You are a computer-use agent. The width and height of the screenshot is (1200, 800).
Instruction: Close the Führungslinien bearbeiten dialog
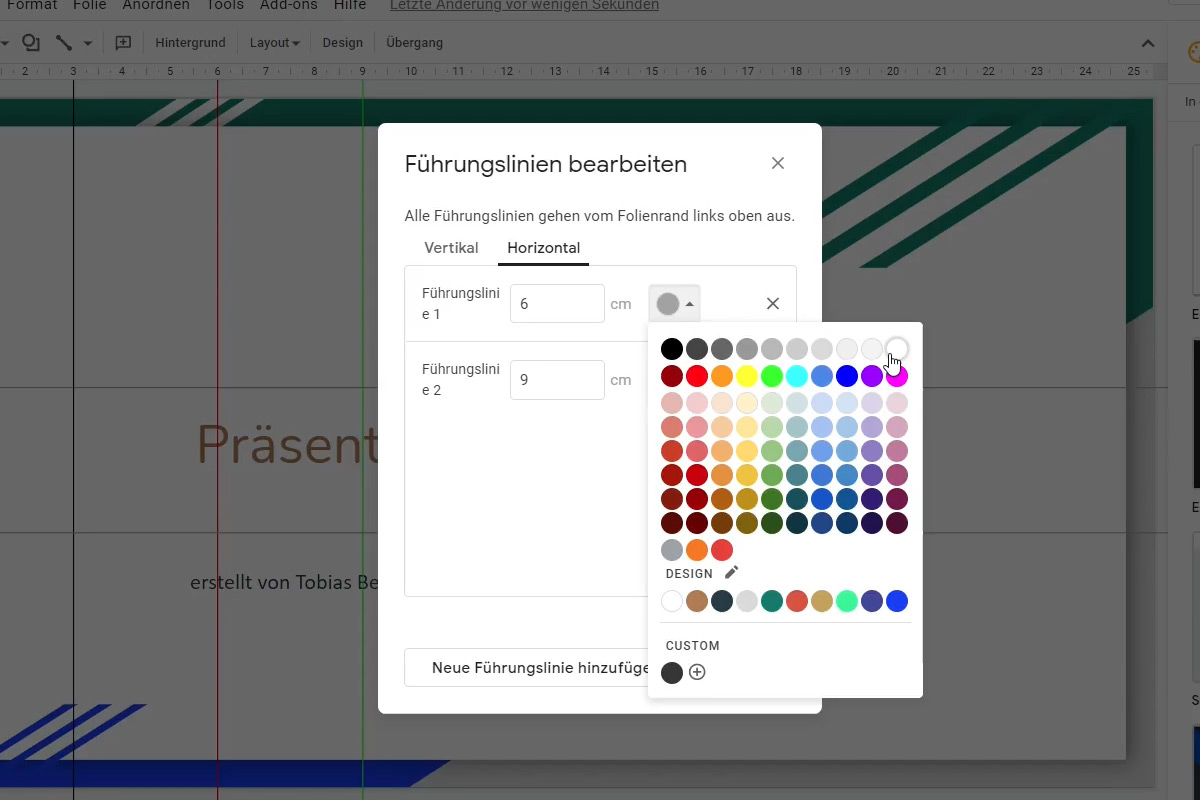coord(778,163)
